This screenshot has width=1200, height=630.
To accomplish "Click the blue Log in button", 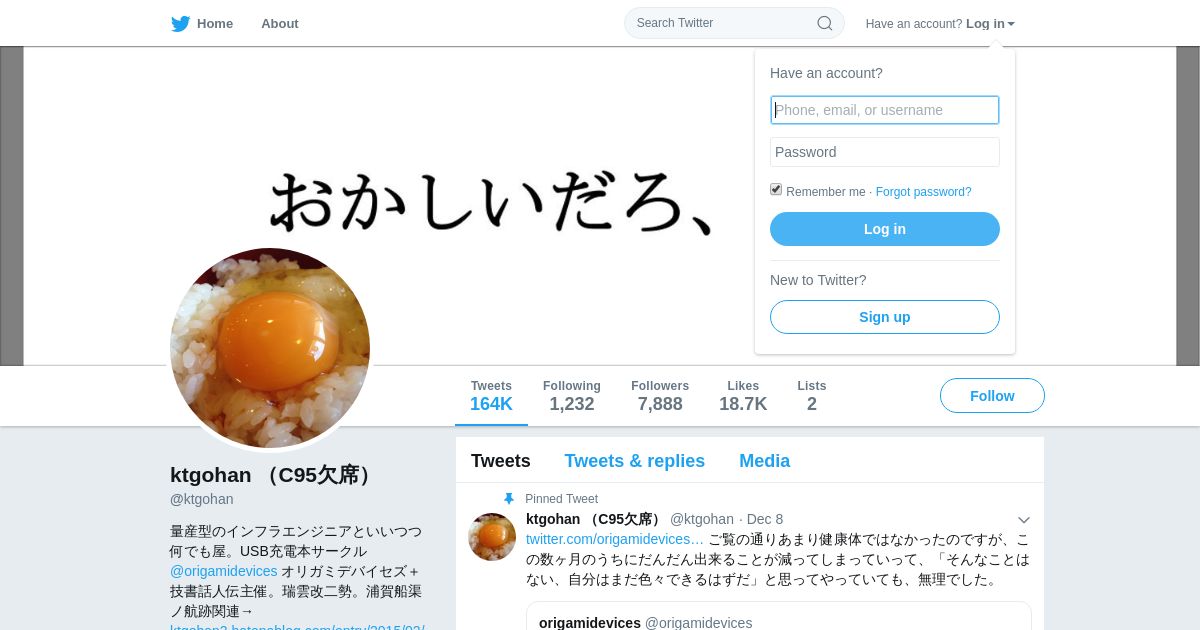I will coord(885,229).
